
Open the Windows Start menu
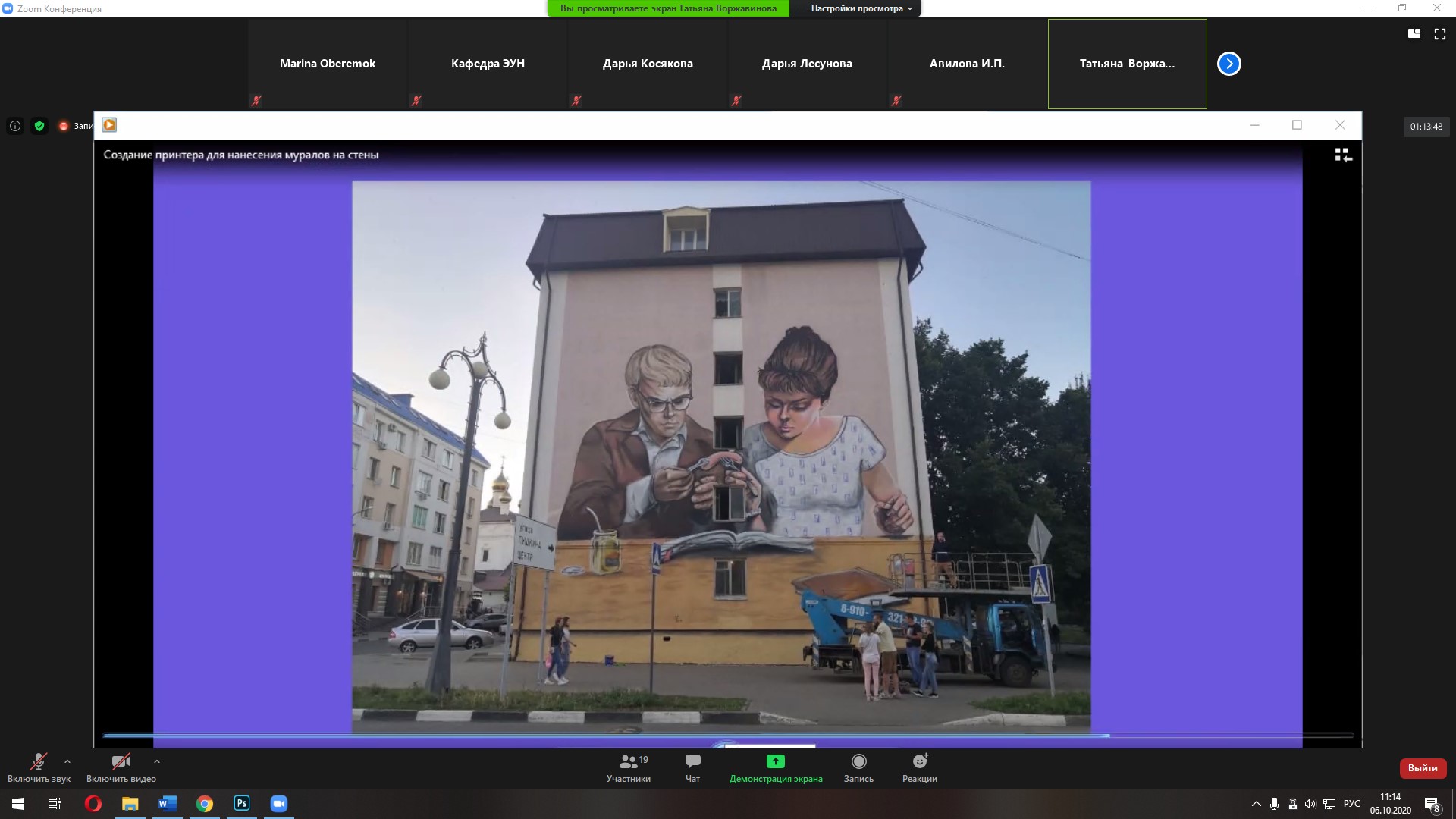pyautogui.click(x=18, y=804)
